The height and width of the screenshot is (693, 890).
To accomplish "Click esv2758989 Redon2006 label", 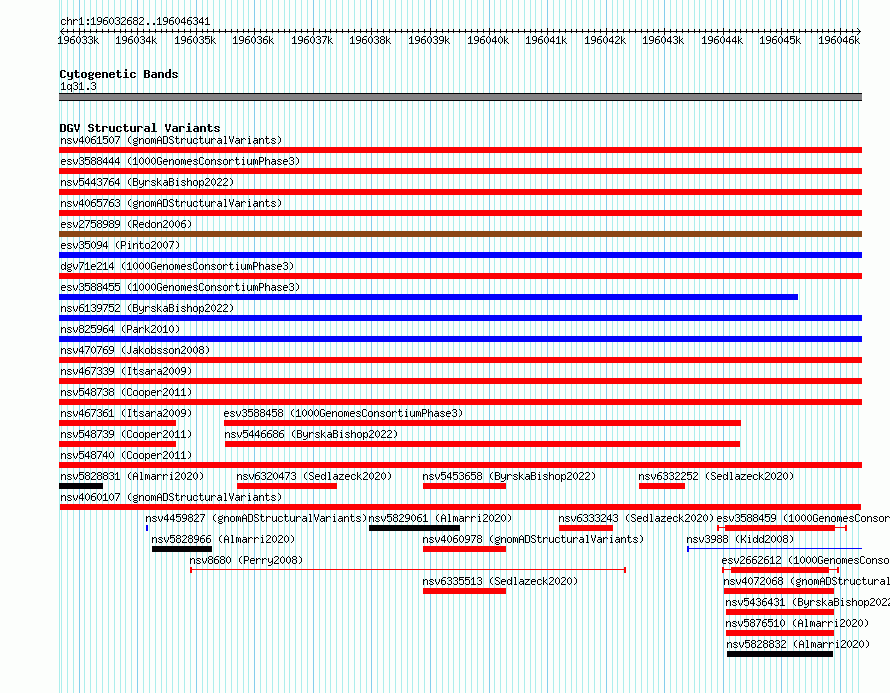I will coord(126,224).
